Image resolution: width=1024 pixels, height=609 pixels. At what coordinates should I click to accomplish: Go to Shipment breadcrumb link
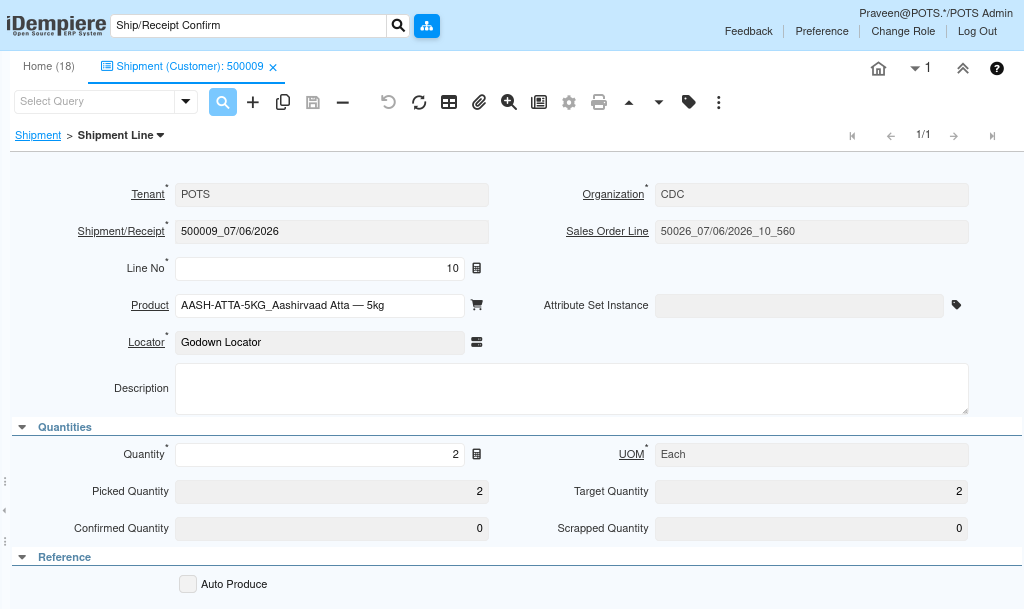[x=38, y=135]
